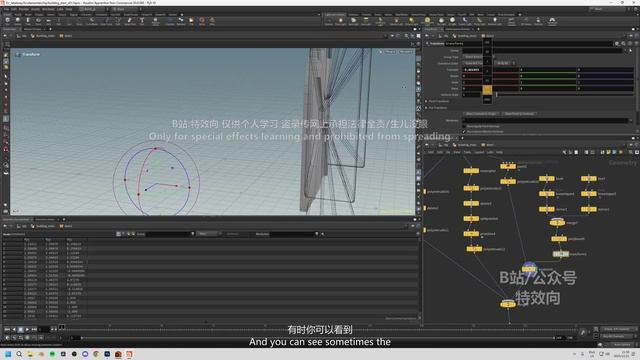
Task: Open the File menu
Action: [x=6, y=9]
